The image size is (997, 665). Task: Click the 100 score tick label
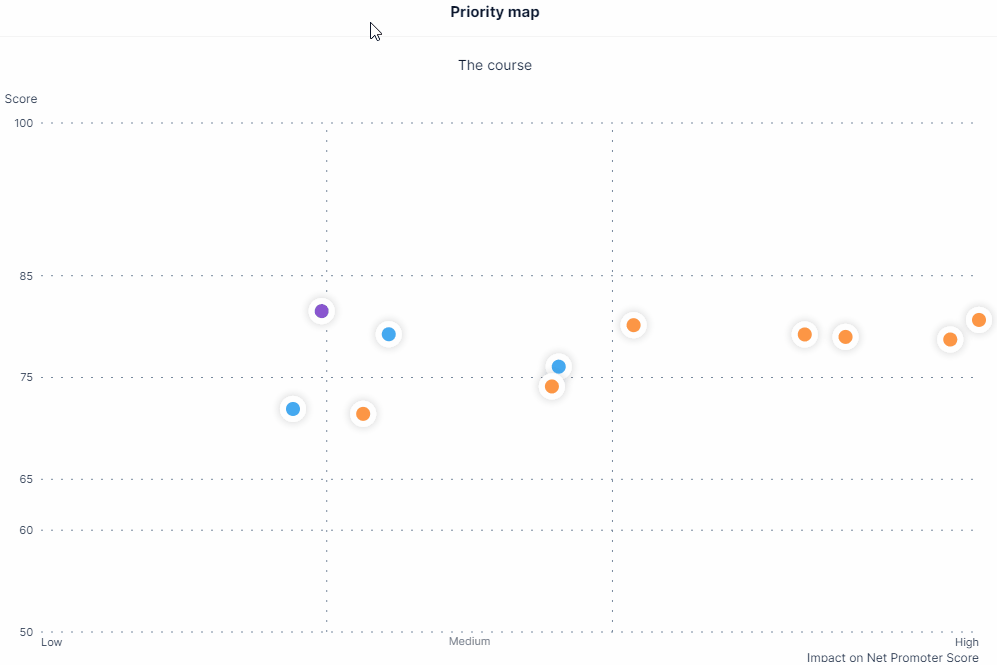point(24,123)
